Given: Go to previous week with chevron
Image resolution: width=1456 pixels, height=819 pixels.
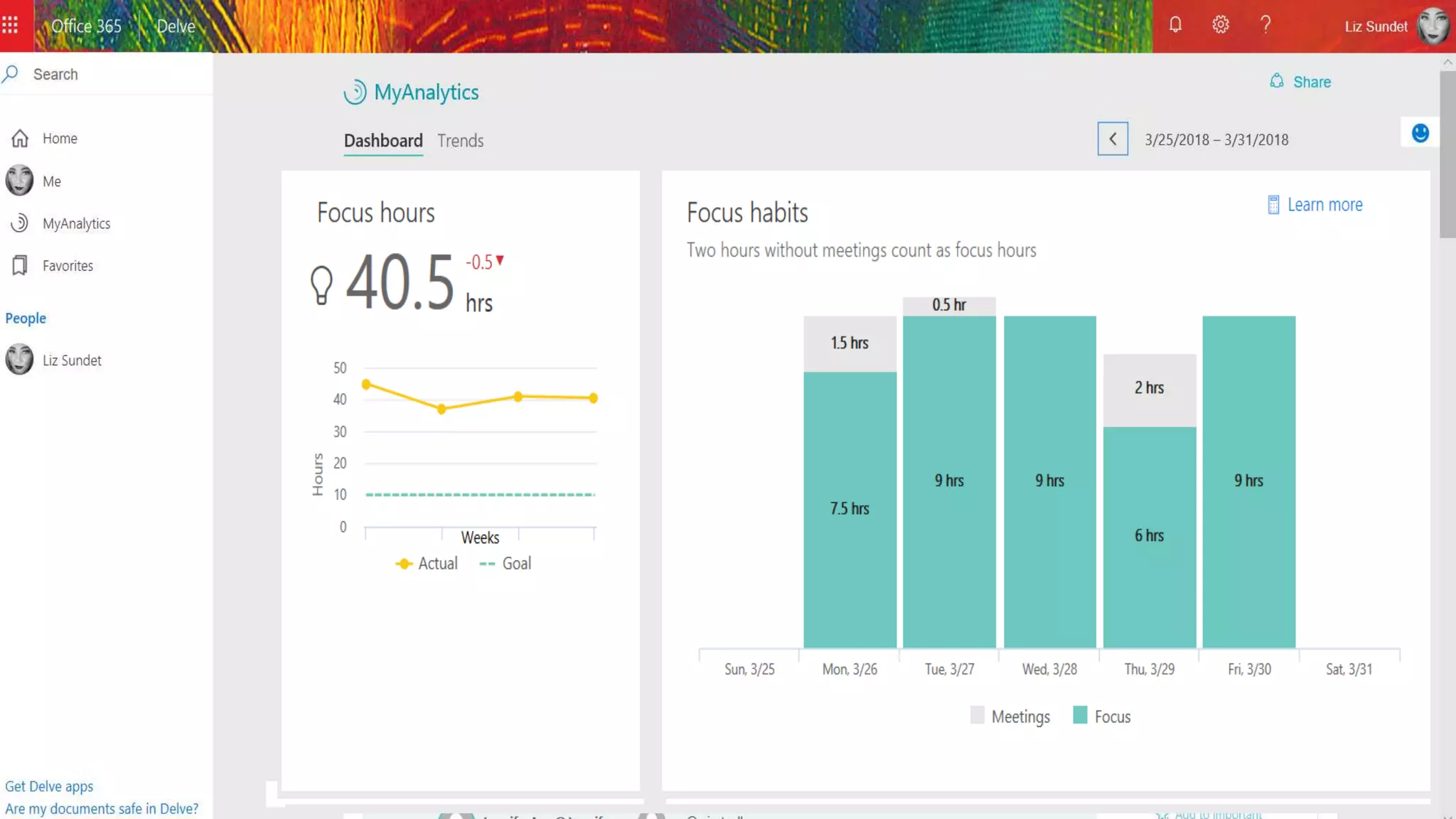Looking at the screenshot, I should pyautogui.click(x=1113, y=139).
